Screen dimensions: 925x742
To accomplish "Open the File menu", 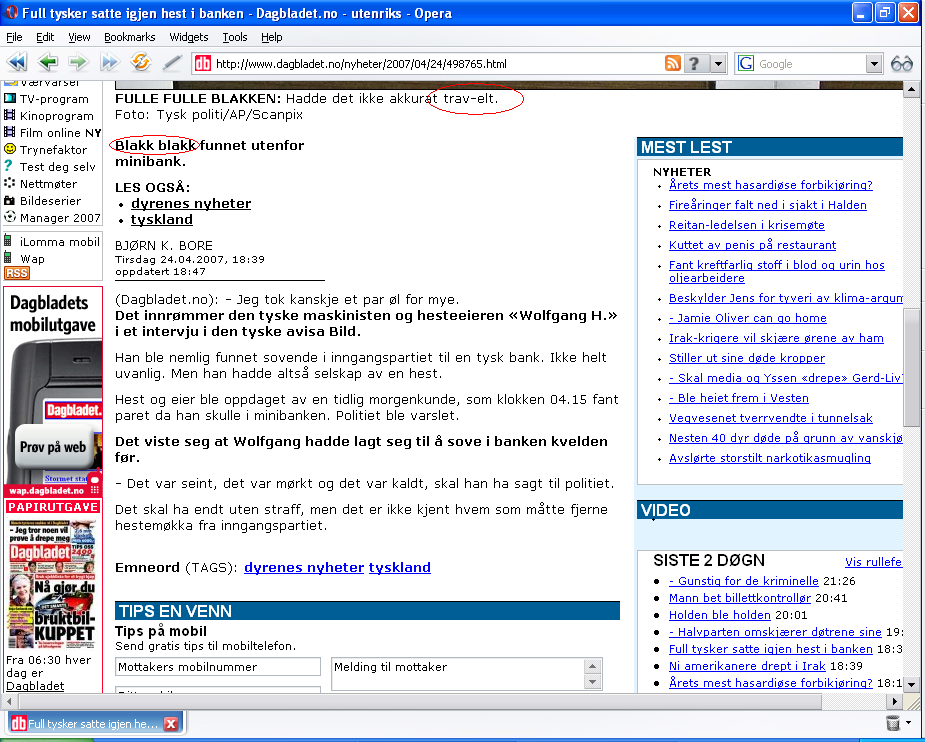I will coord(14,37).
